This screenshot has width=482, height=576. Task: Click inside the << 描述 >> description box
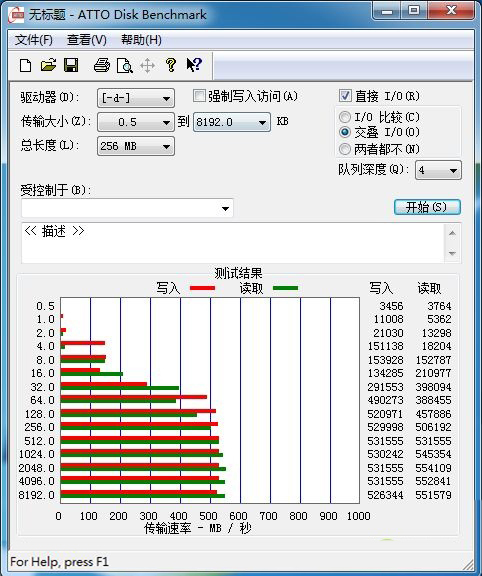click(233, 243)
